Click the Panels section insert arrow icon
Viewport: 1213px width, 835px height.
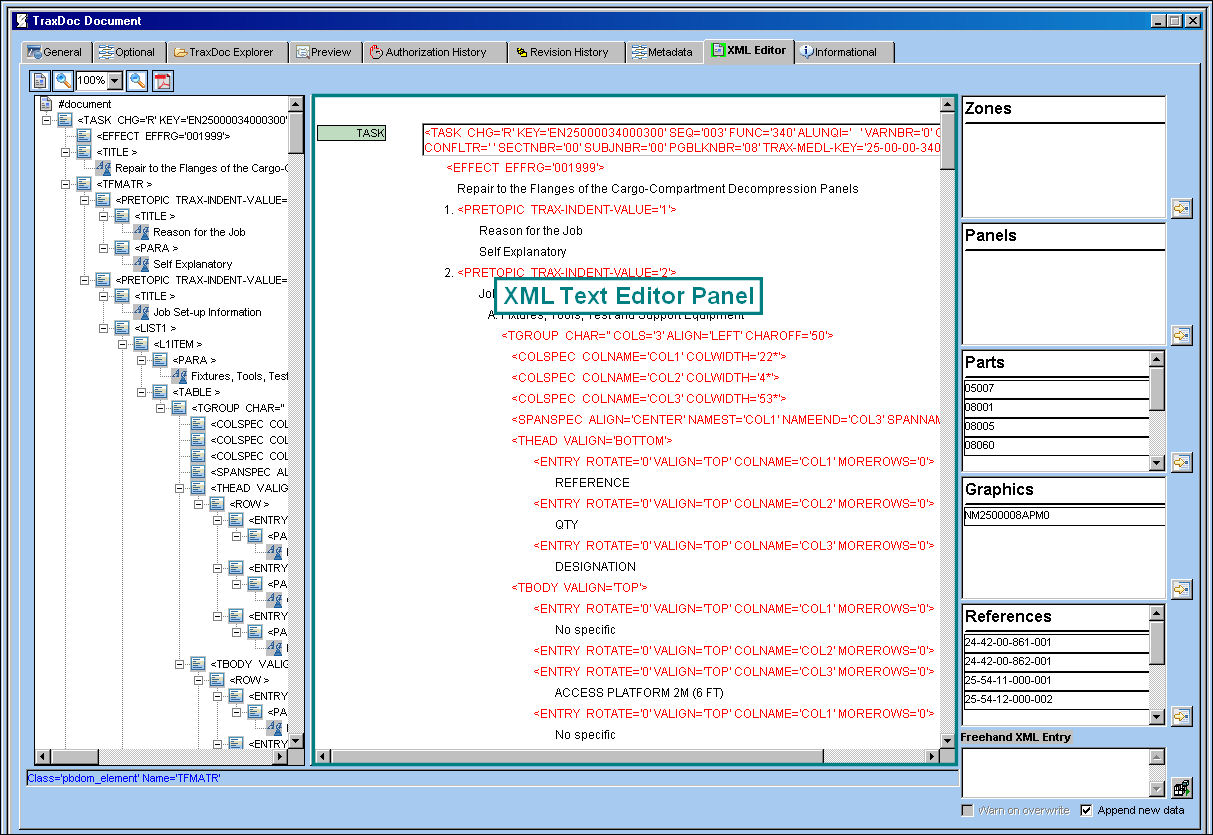coord(1182,335)
